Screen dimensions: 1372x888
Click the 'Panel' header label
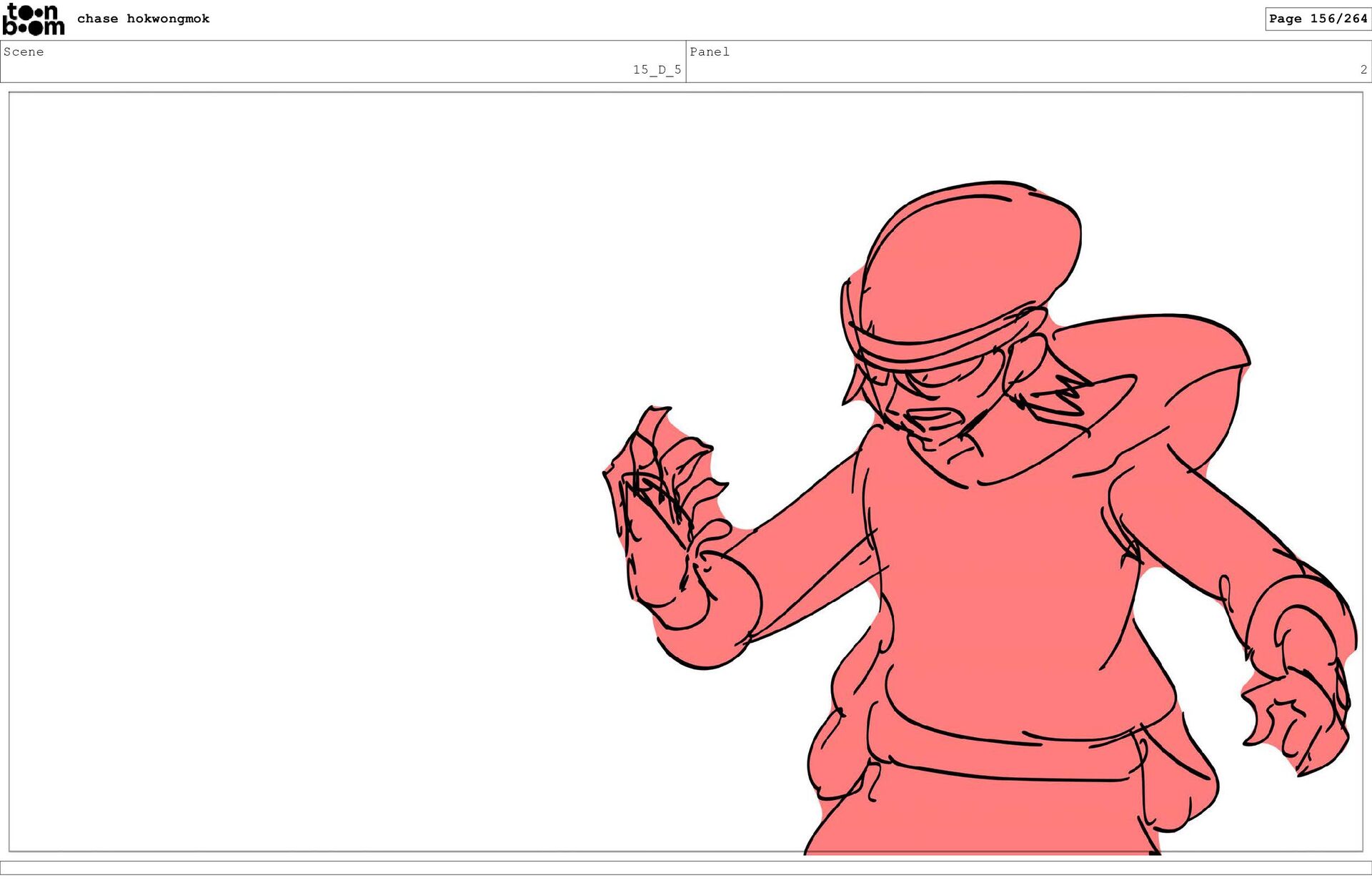(709, 51)
